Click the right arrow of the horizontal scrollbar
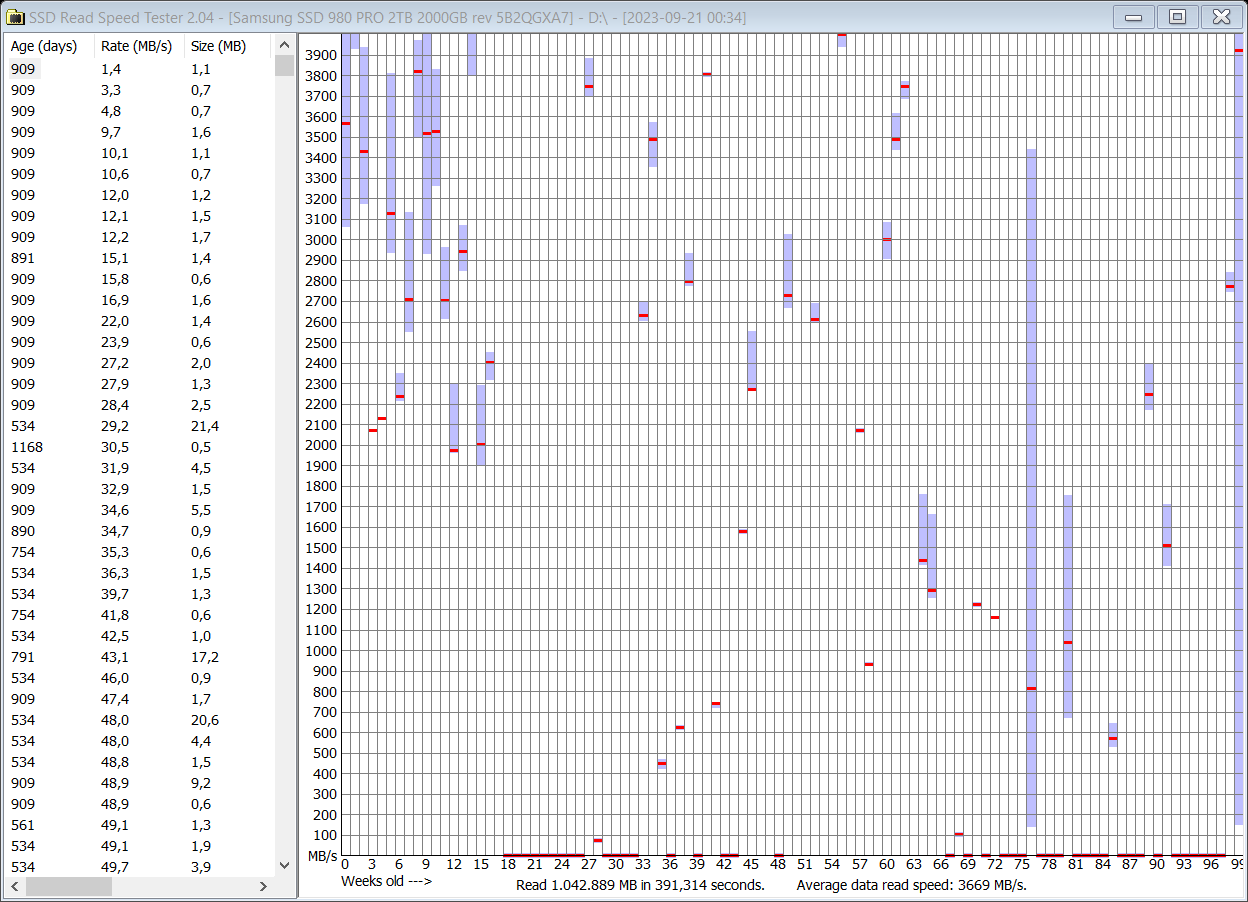Screen dimensions: 1248x902 pos(262,886)
